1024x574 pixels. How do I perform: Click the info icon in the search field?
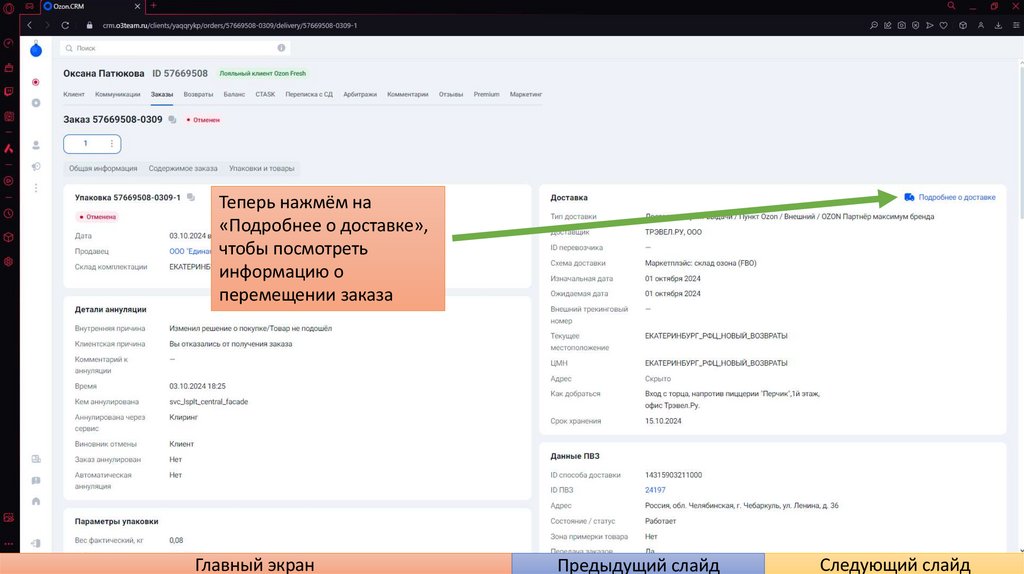pyautogui.click(x=281, y=48)
